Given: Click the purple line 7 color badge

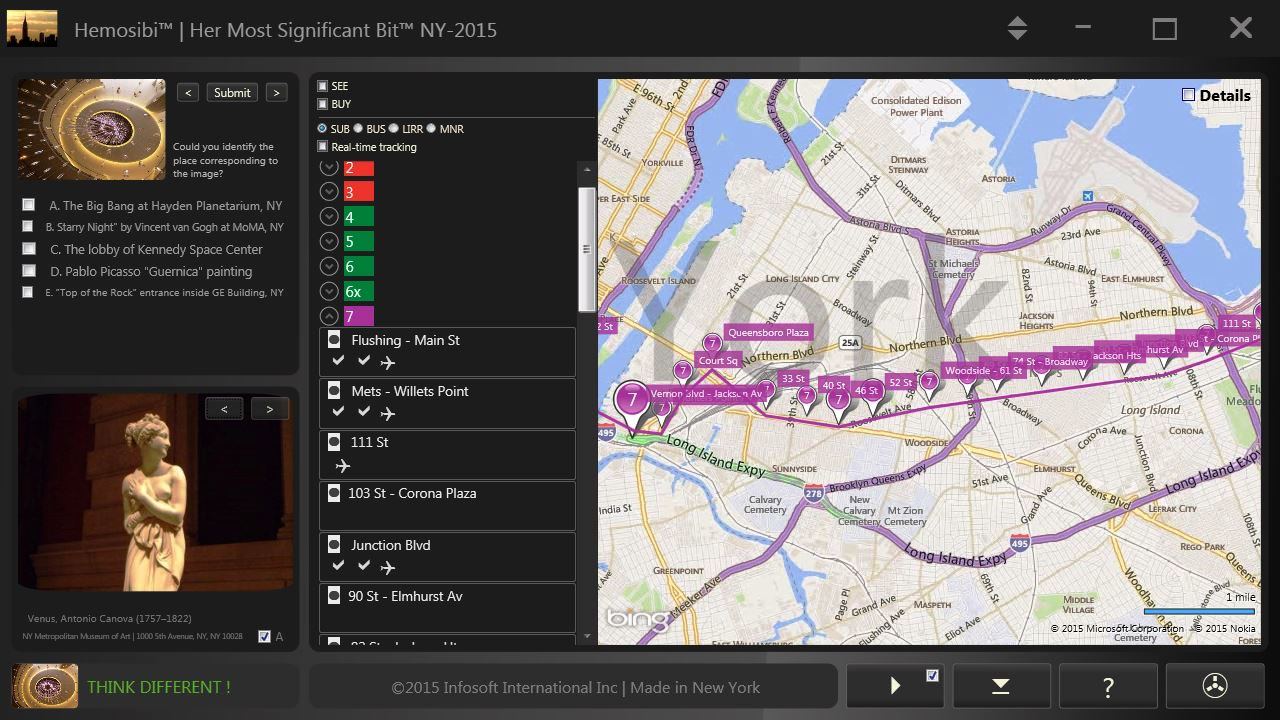Looking at the screenshot, I should point(358,316).
